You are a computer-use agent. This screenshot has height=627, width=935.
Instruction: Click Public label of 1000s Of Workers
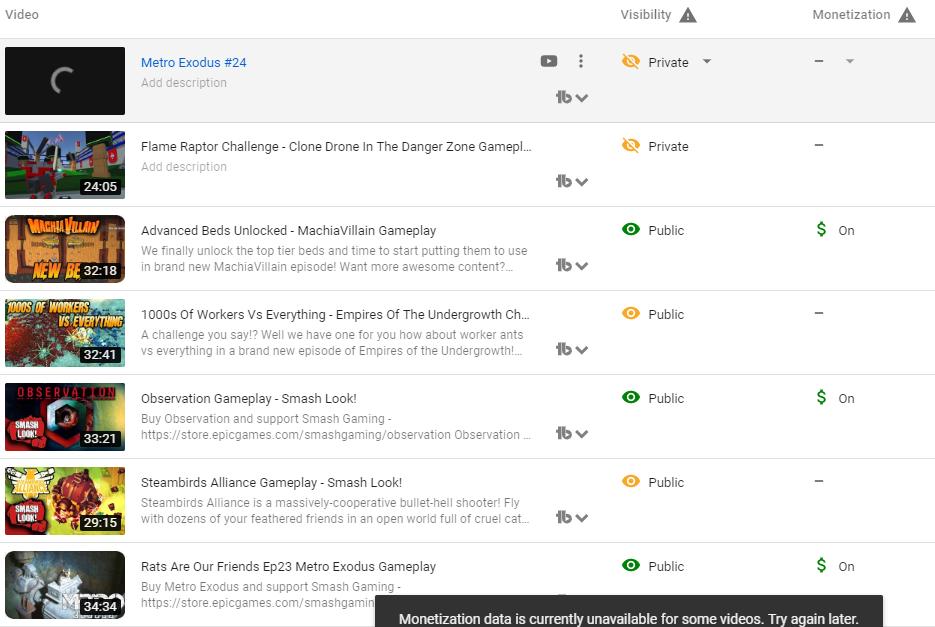(666, 315)
